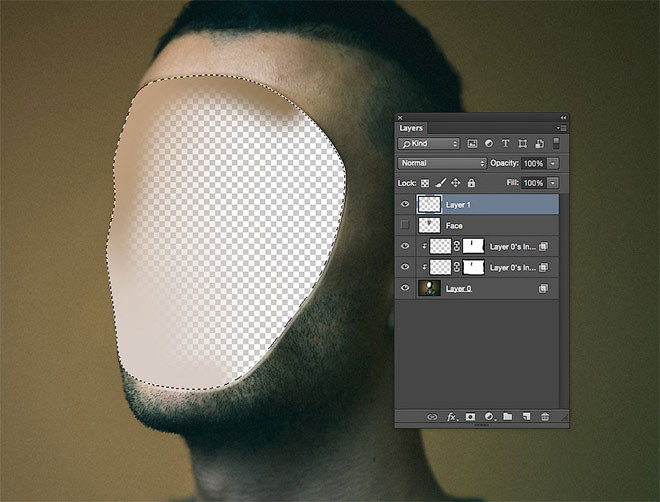Viewport: 660px width, 502px height.
Task: Create new fill or adjustment layer
Action: pos(489,417)
